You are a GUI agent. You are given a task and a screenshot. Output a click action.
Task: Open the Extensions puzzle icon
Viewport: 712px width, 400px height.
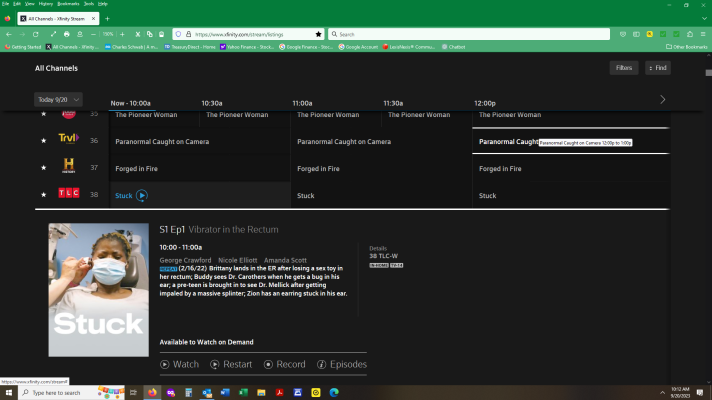pyautogui.click(x=690, y=34)
